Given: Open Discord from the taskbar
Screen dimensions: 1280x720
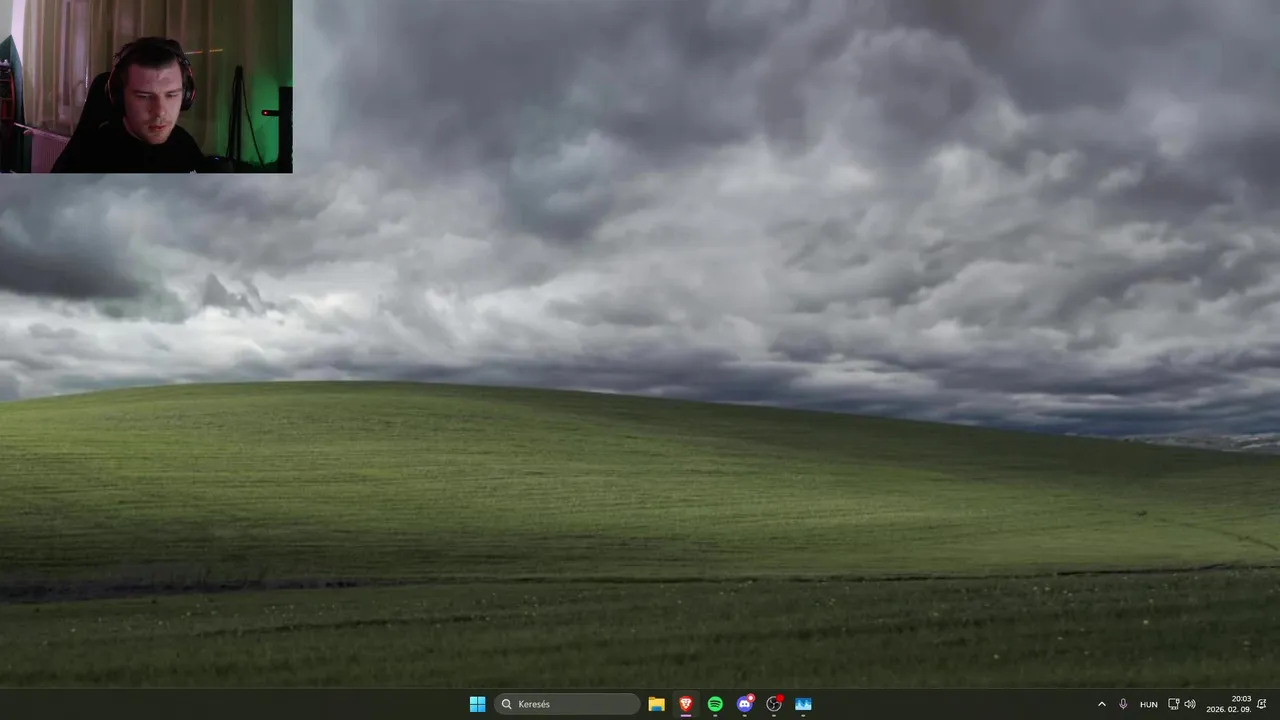Looking at the screenshot, I should coord(744,704).
